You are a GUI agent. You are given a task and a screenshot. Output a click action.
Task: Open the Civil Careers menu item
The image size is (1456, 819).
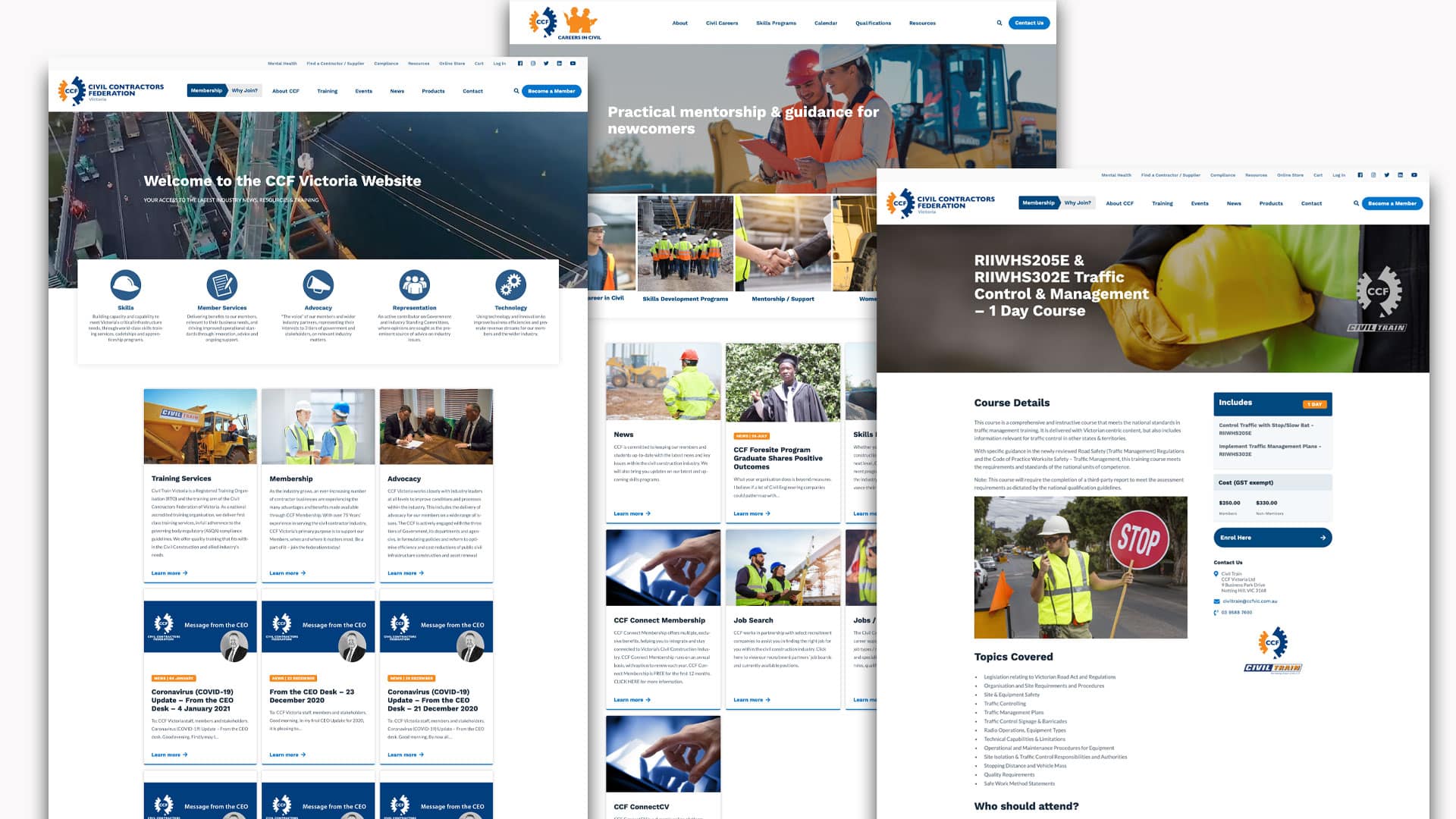point(721,23)
